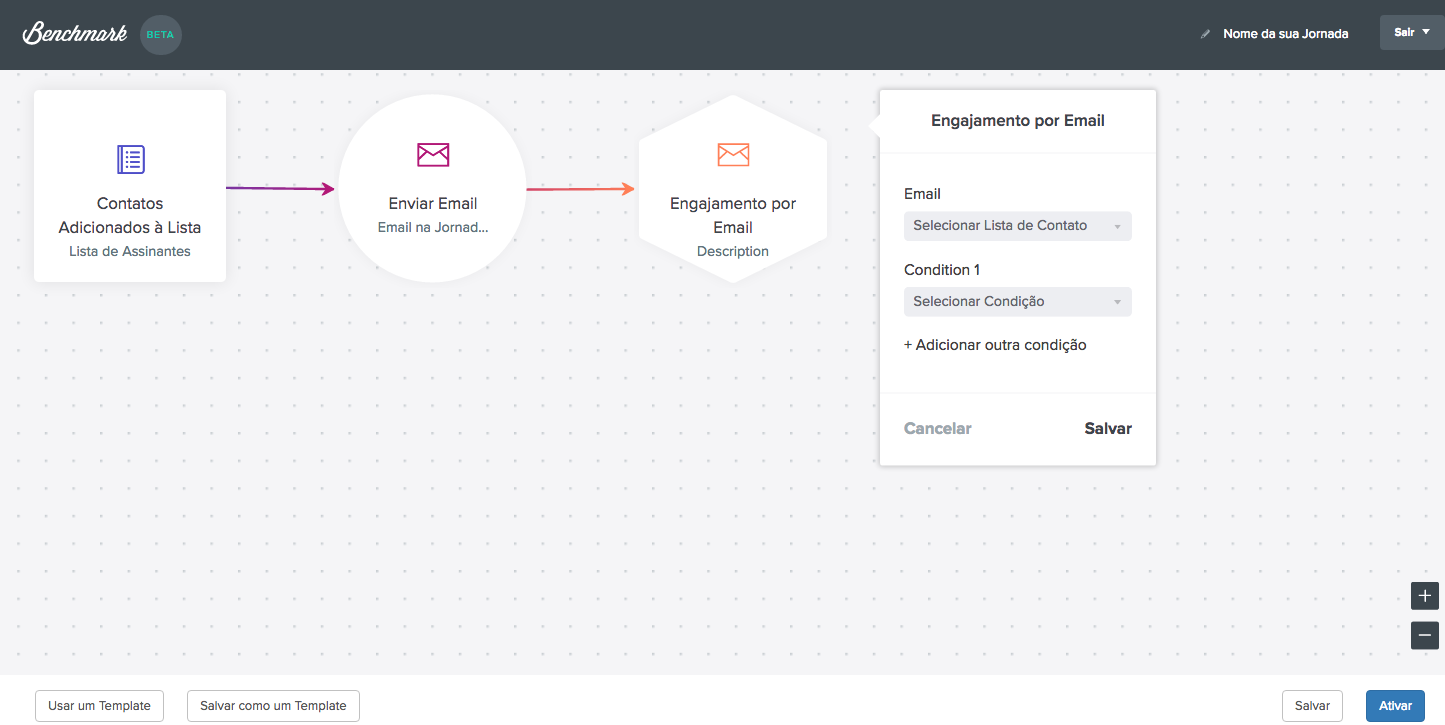Open the Selecionar Lista de Contato dropdown
The image size is (1445, 725).
pyautogui.click(x=1017, y=226)
